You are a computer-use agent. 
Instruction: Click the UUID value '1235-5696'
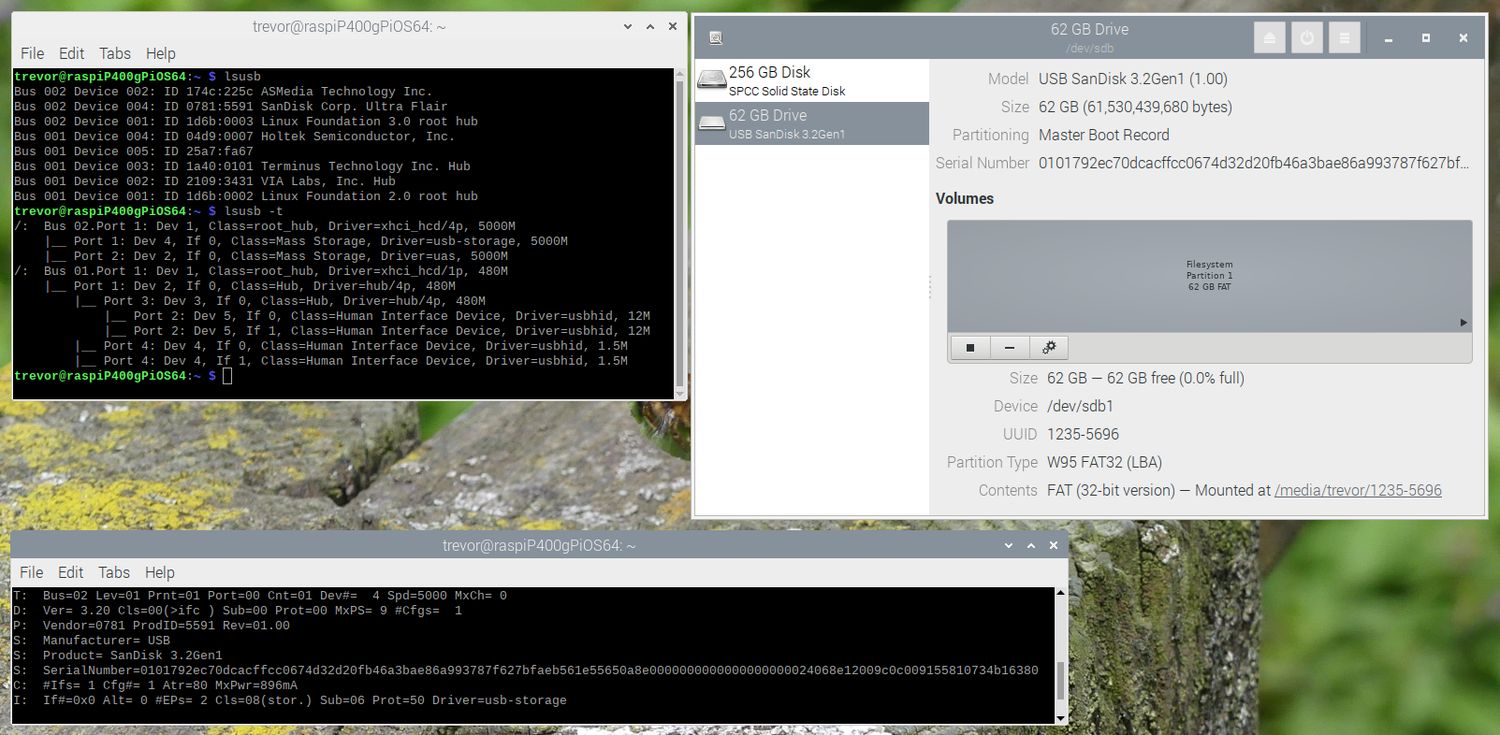[x=1083, y=434]
